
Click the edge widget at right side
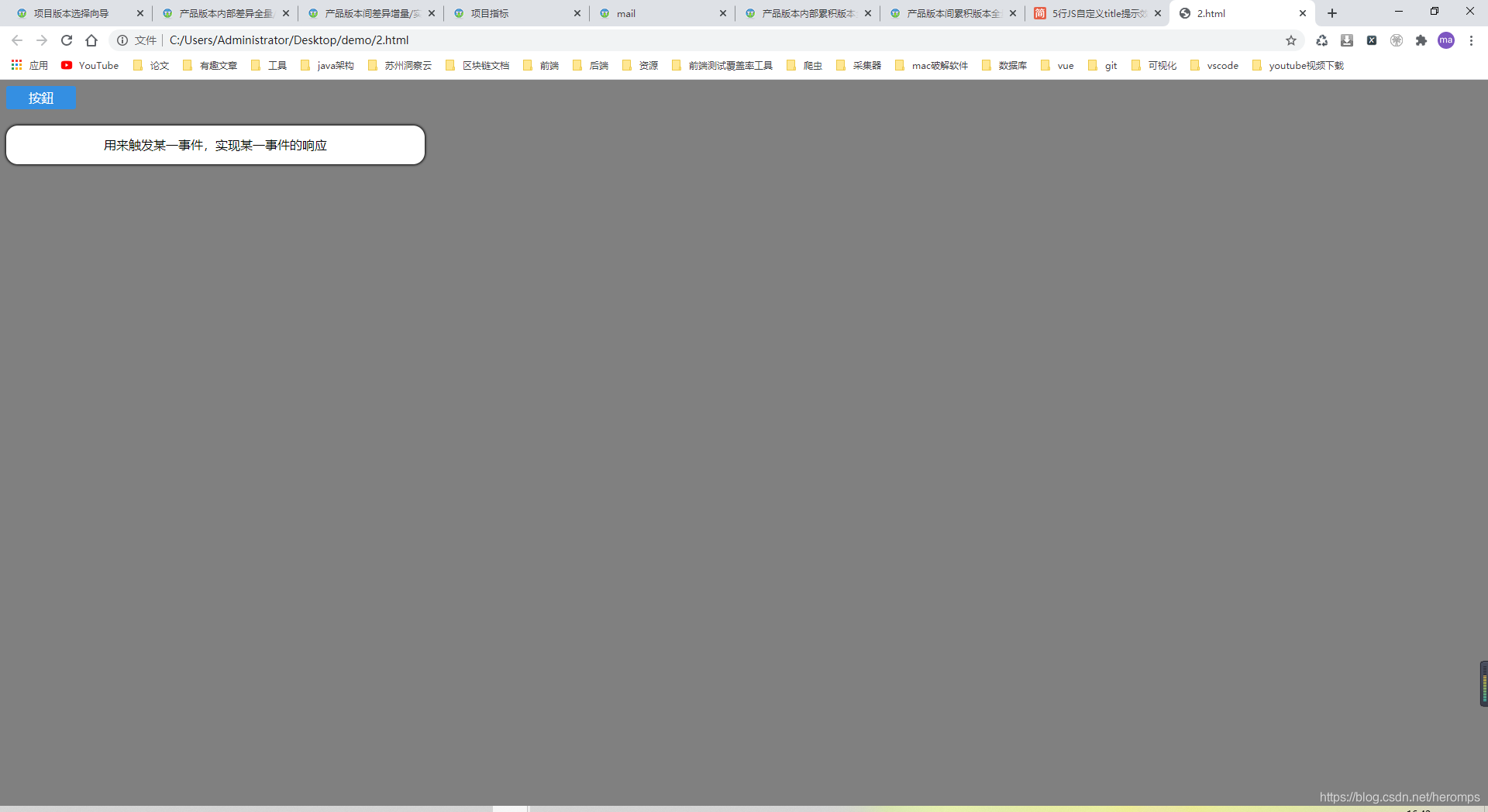[1483, 683]
